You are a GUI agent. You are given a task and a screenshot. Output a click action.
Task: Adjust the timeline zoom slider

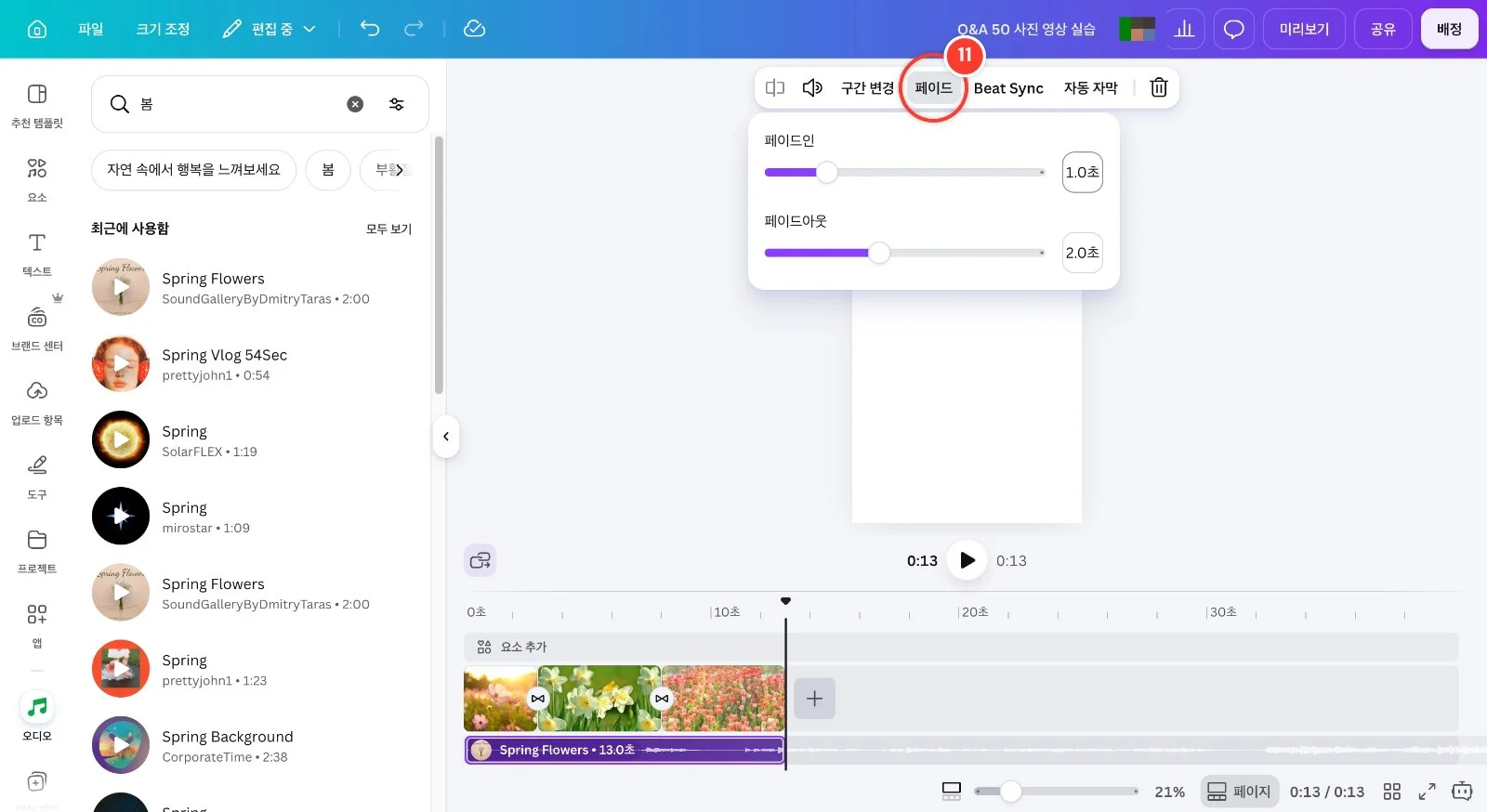(1011, 792)
